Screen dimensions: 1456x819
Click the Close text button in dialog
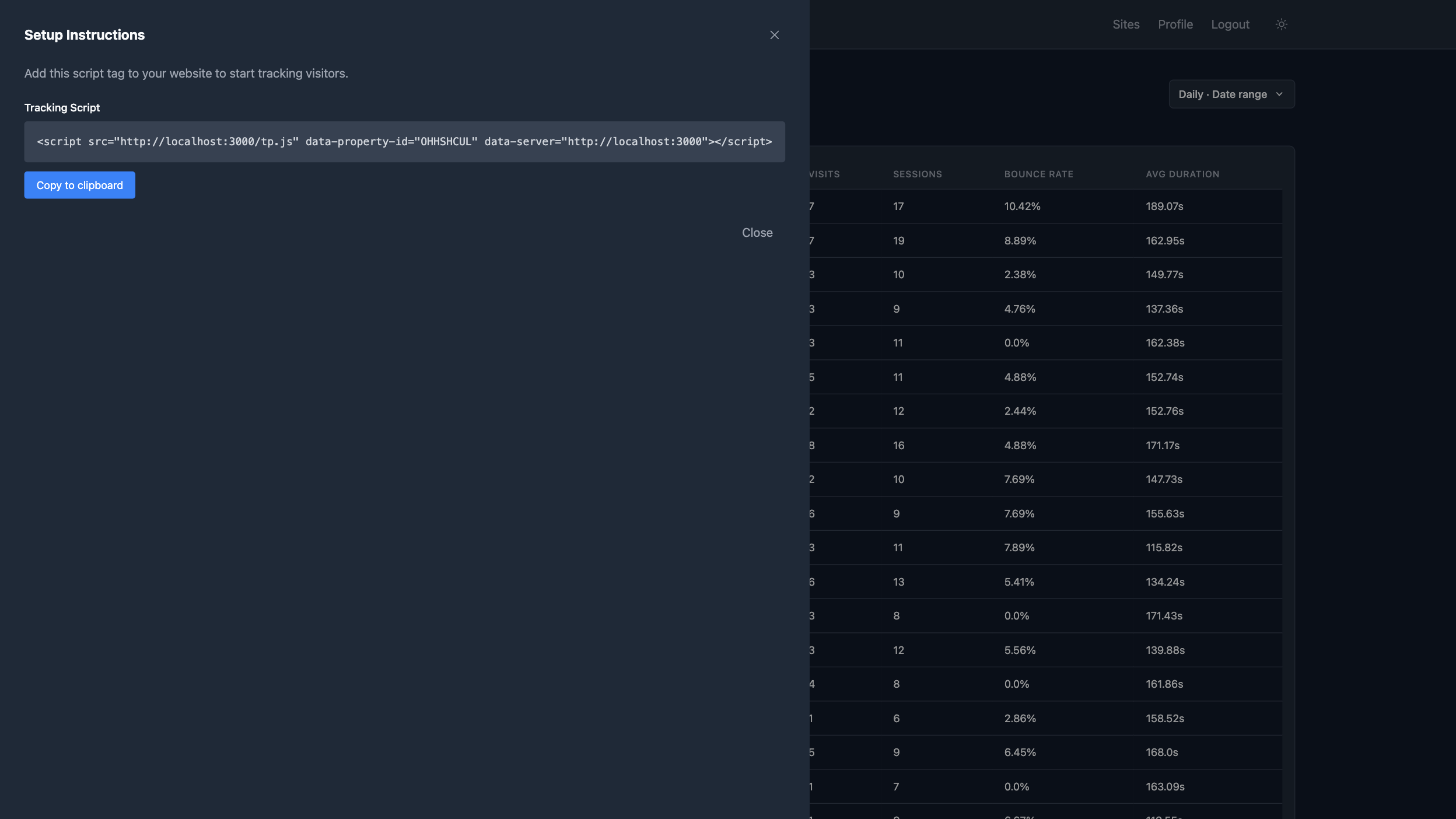click(757, 233)
